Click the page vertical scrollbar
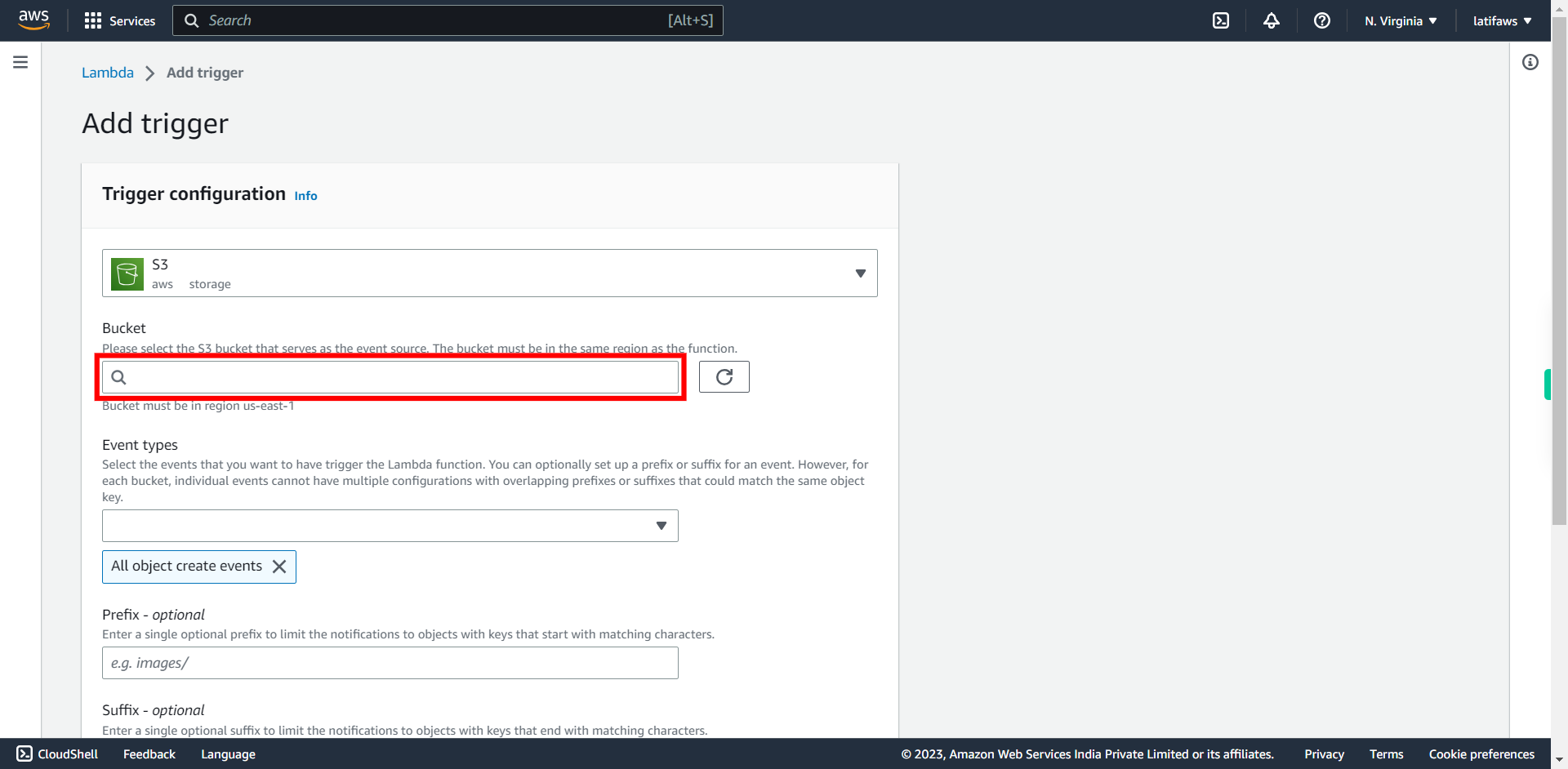The height and width of the screenshot is (769, 1568). 1559,269
